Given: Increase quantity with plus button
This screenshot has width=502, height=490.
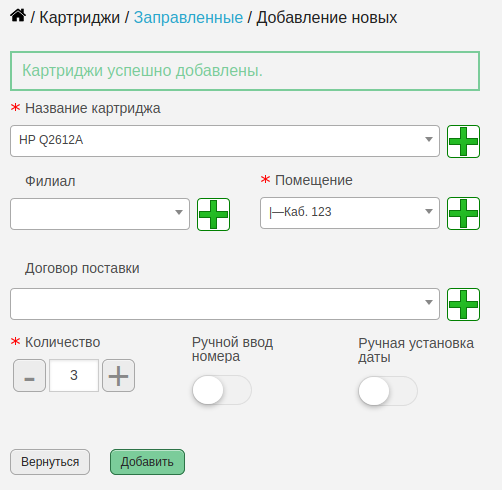Looking at the screenshot, I should [118, 375].
